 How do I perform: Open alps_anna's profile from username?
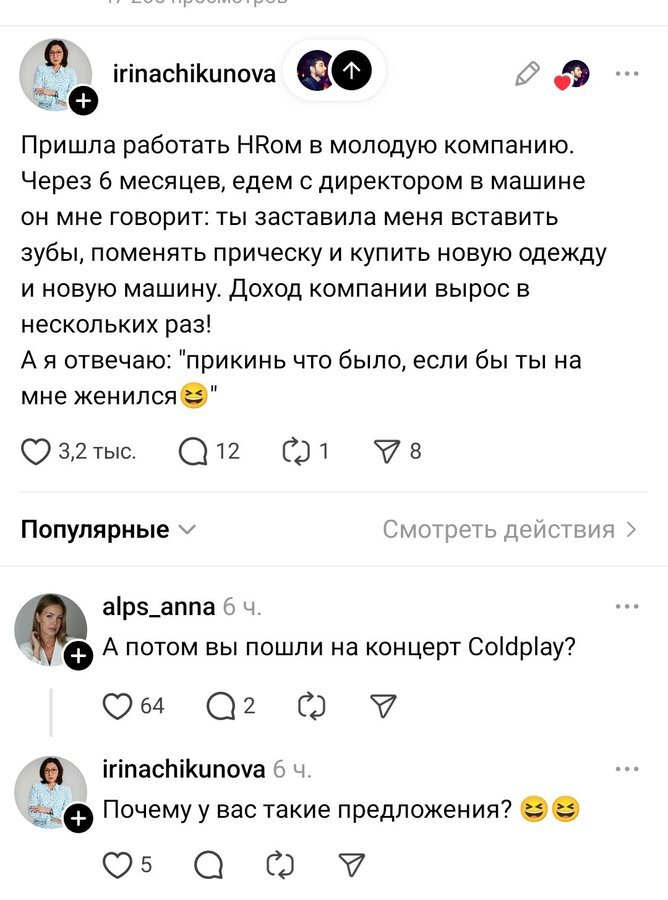(x=158, y=607)
